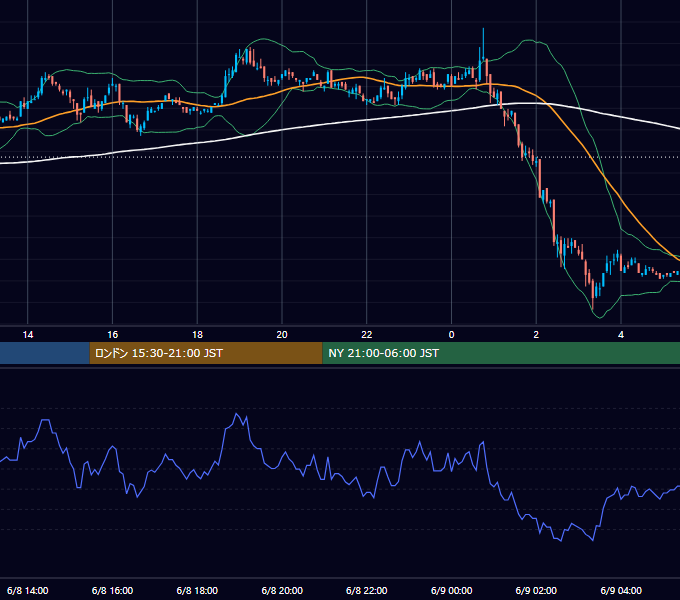Click the ロンドン 15:30-21:00 JST session bar
The height and width of the screenshot is (600, 680).
click(206, 353)
